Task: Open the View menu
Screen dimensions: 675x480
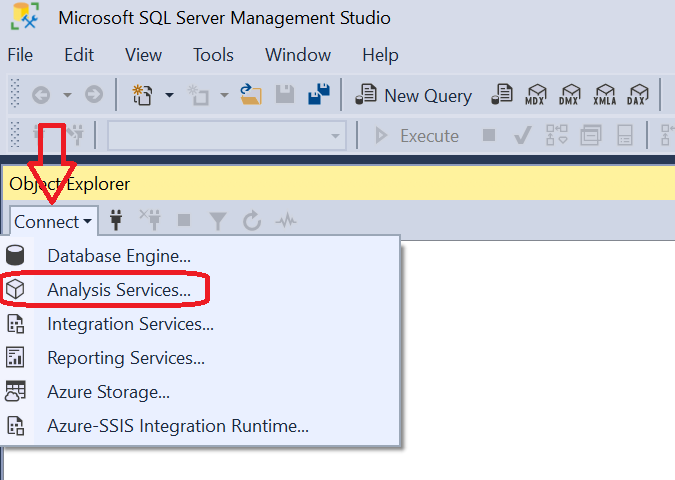Action: 143,55
